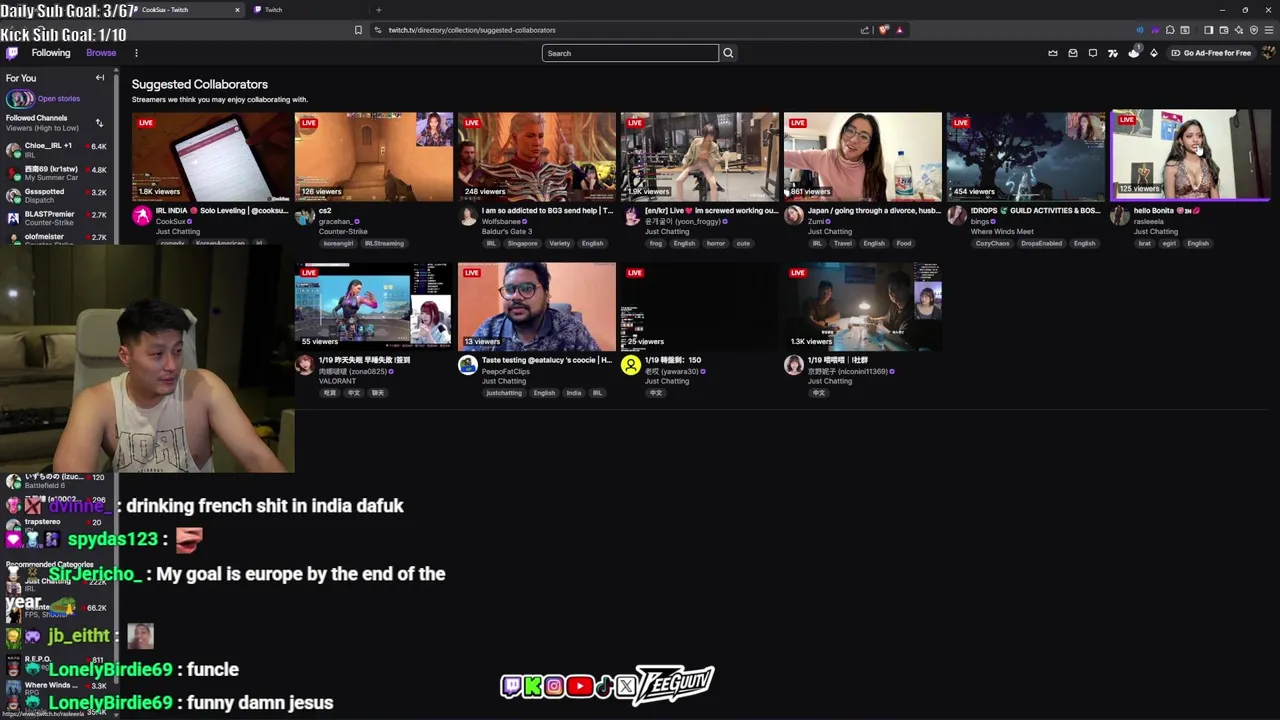
Task: Click the Wolfsbanee channel name link
Action: point(503,221)
